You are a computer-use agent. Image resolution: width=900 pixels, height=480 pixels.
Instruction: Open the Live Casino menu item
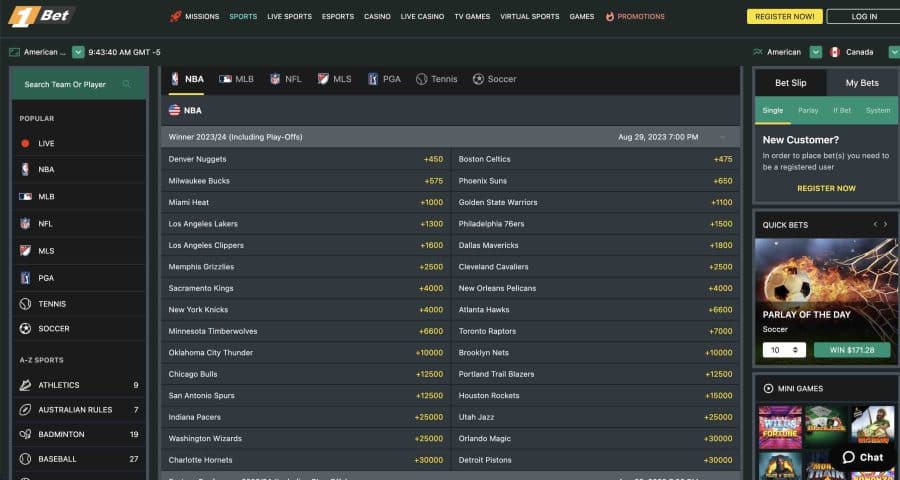point(422,17)
